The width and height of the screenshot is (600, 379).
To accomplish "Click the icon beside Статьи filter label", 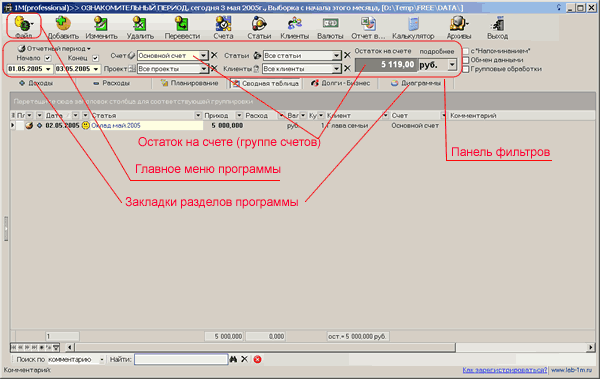I will click(x=257, y=56).
